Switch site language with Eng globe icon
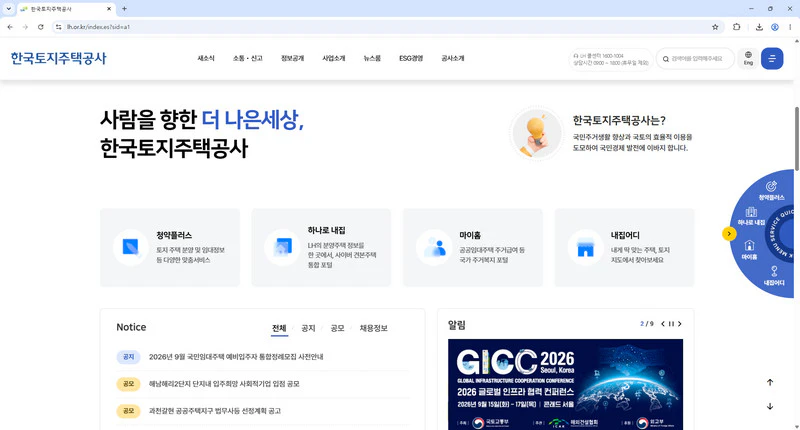This screenshot has width=800, height=430. 748,58
